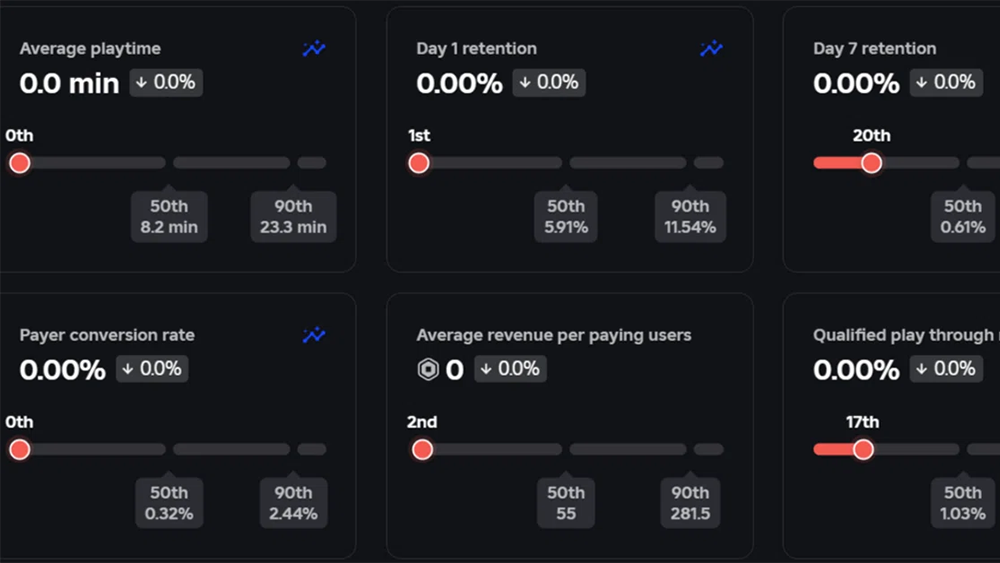This screenshot has width=1000, height=563.
Task: Click the 90th percentile 11.54% marker
Action: 690,217
